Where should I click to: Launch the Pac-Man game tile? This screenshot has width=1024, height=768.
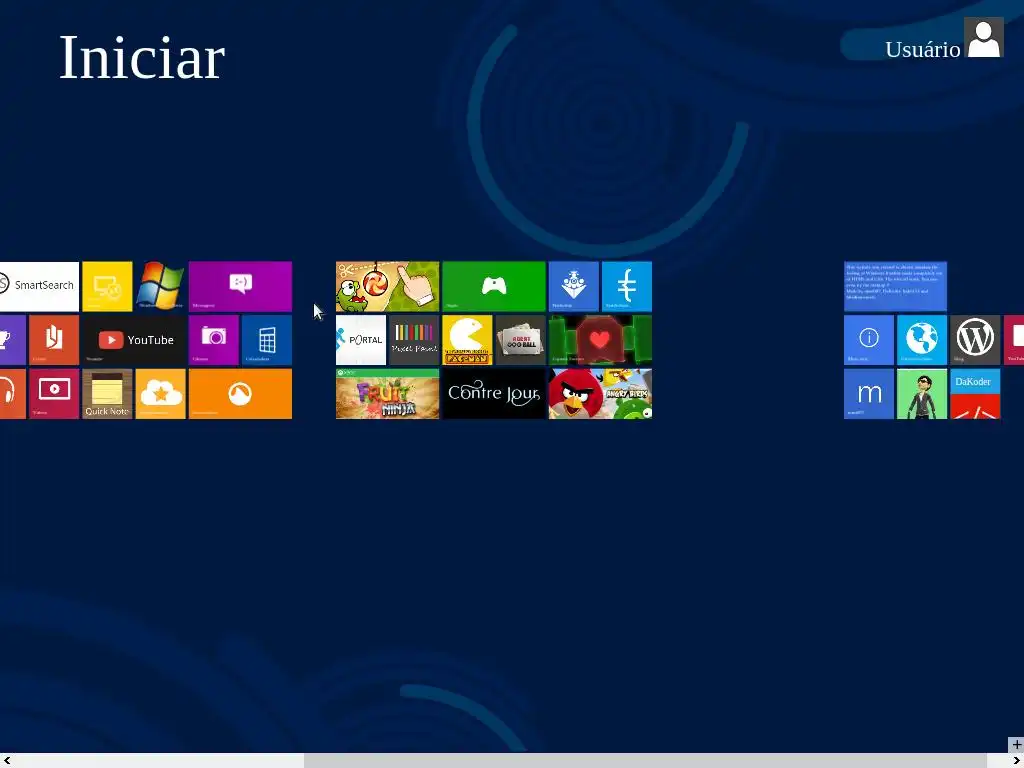(468, 340)
